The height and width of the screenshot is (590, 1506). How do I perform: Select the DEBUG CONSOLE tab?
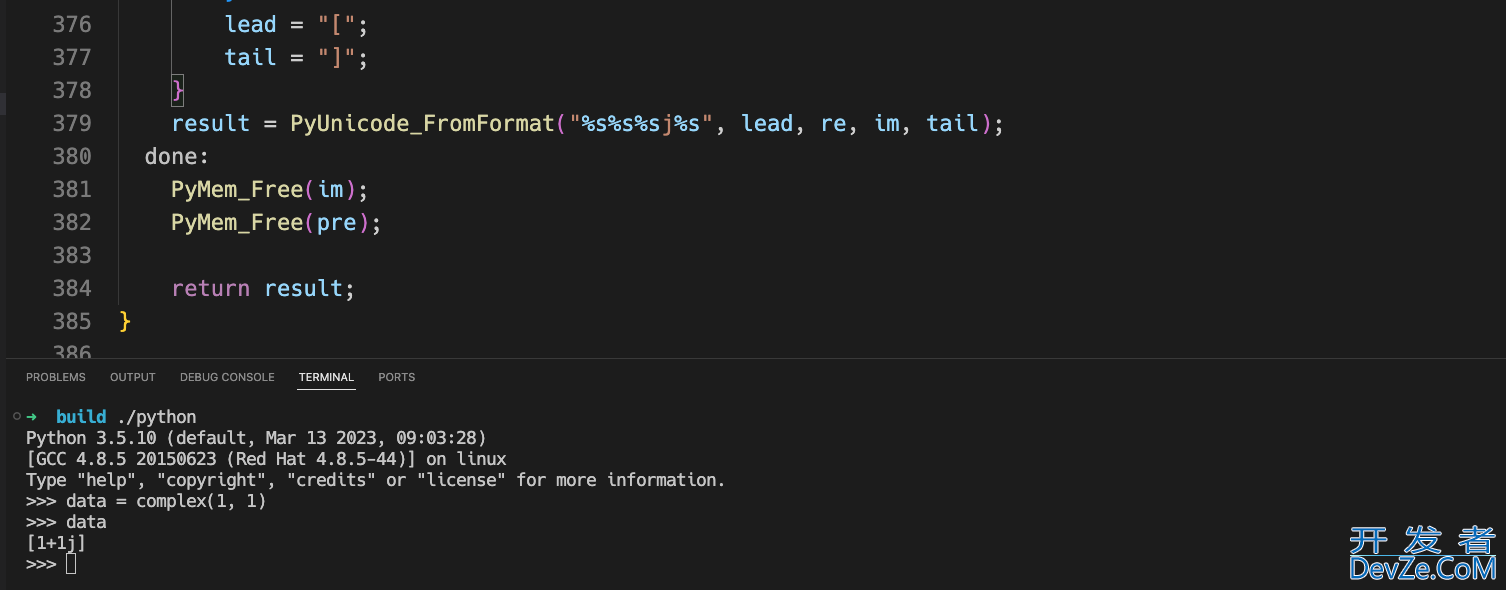(x=227, y=377)
